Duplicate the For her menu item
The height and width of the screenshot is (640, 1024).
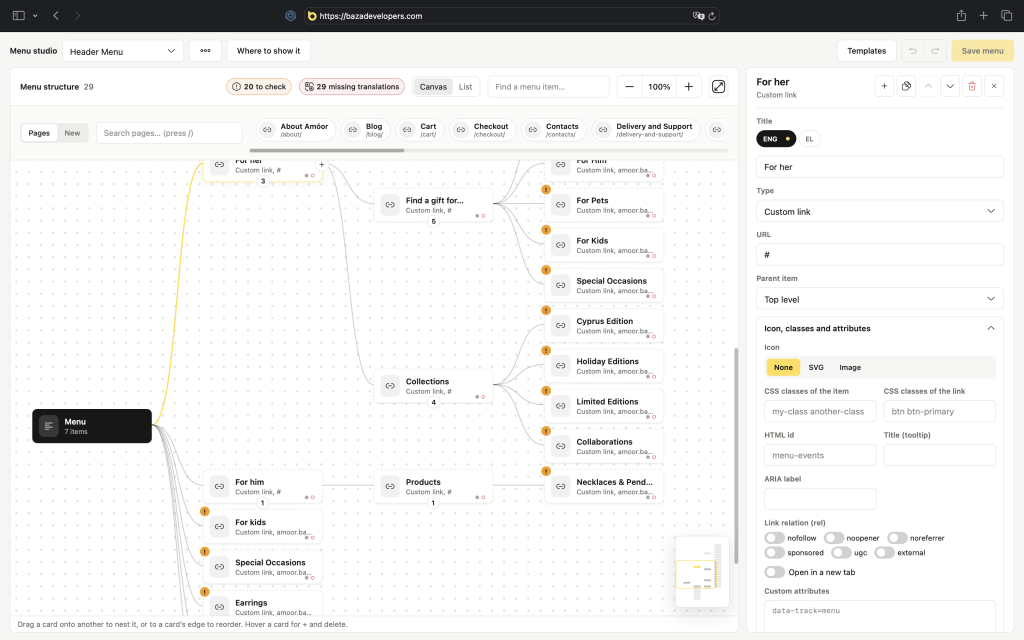tap(906, 86)
